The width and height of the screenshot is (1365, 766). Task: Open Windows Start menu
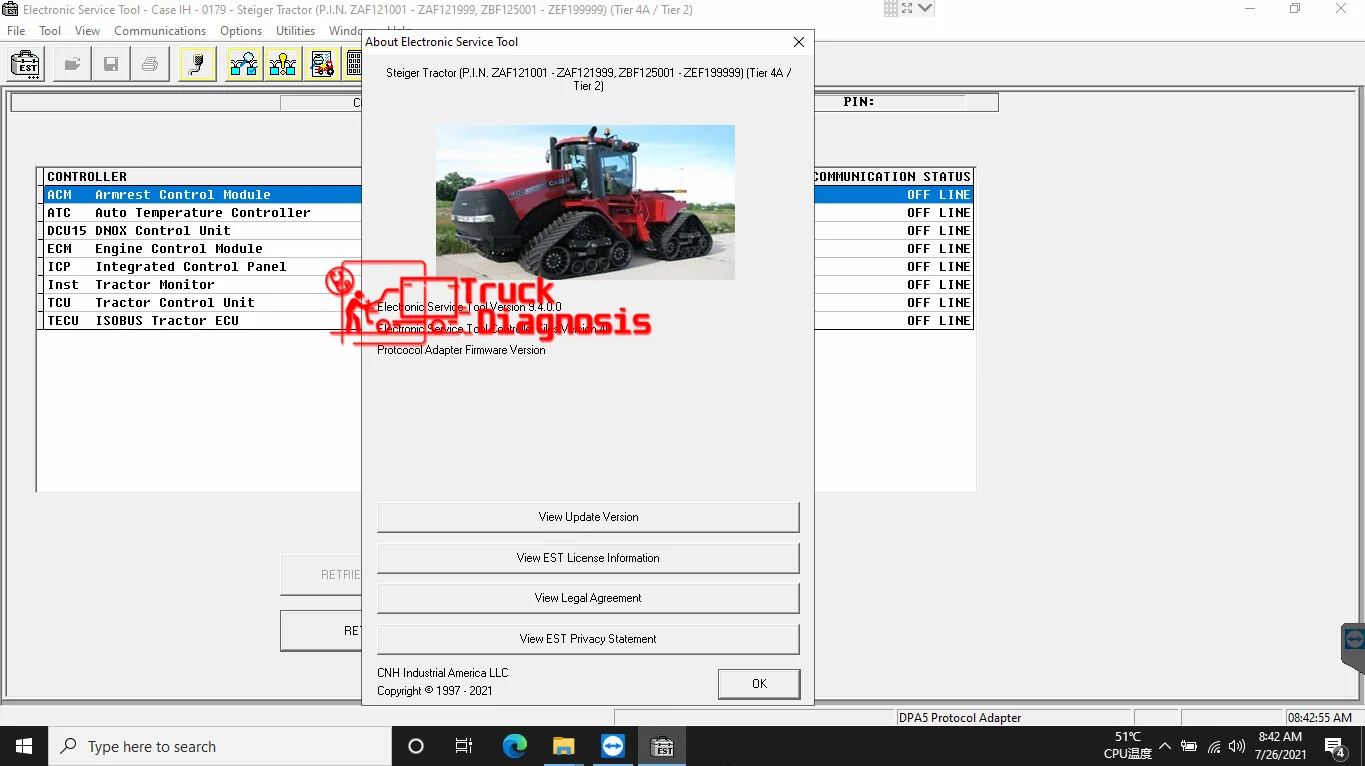(x=24, y=746)
